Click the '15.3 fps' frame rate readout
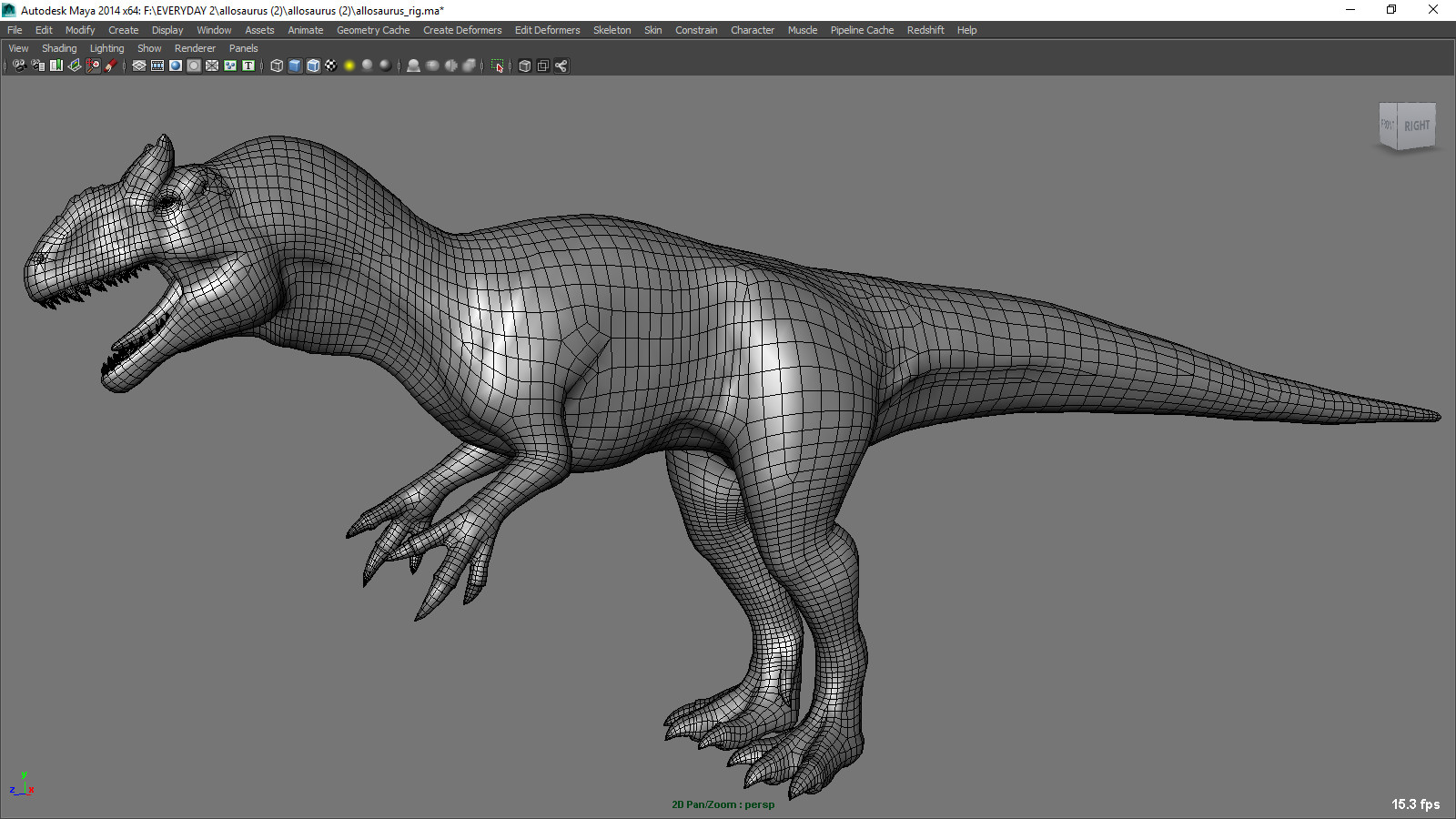 click(x=1415, y=804)
